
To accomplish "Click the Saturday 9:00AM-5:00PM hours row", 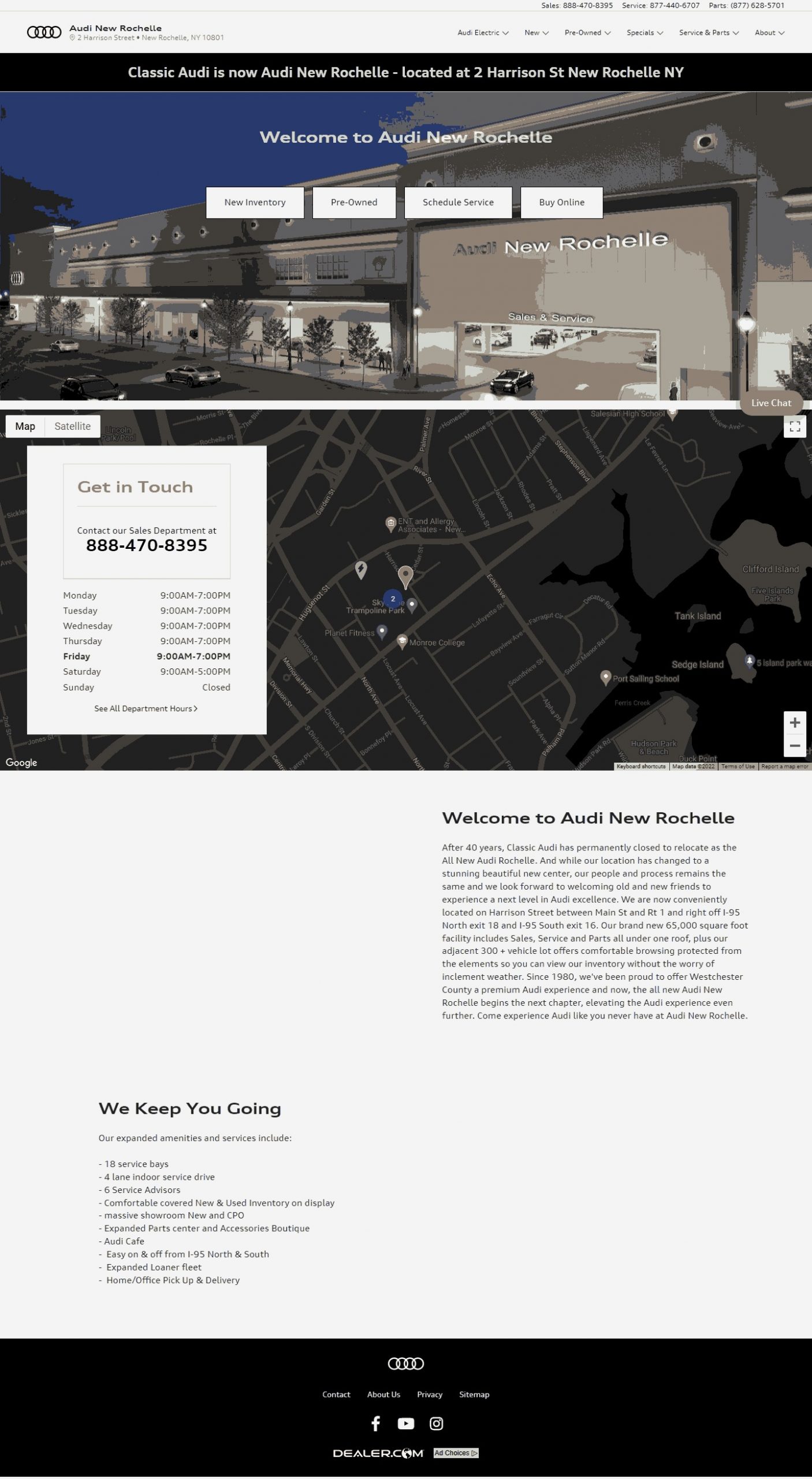I will (147, 672).
